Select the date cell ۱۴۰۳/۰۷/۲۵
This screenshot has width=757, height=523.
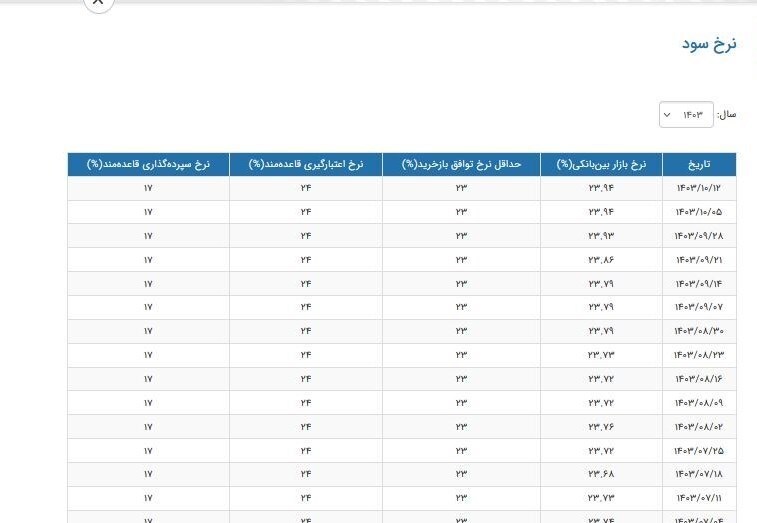tap(699, 451)
